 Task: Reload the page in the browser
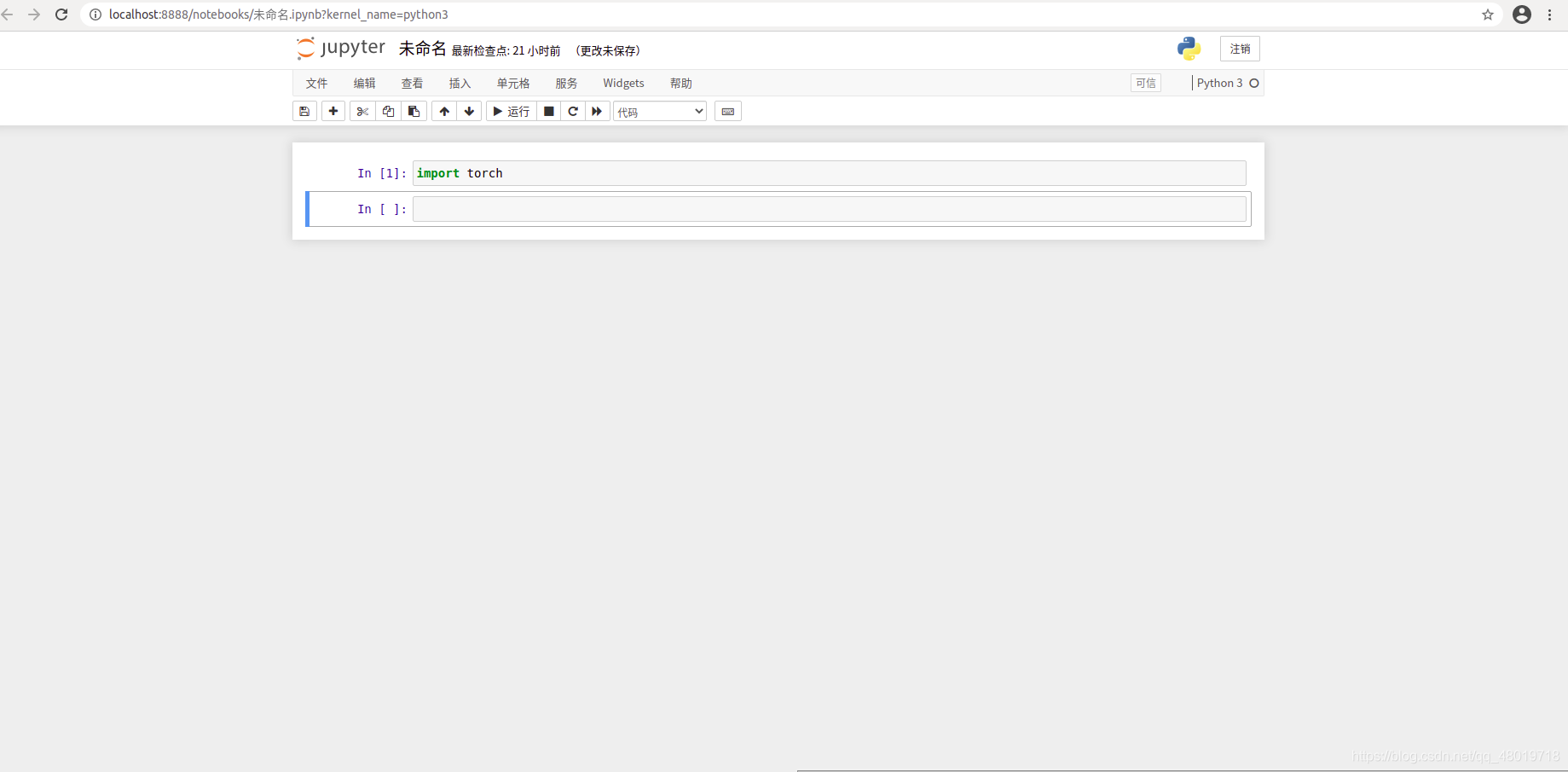coord(61,15)
